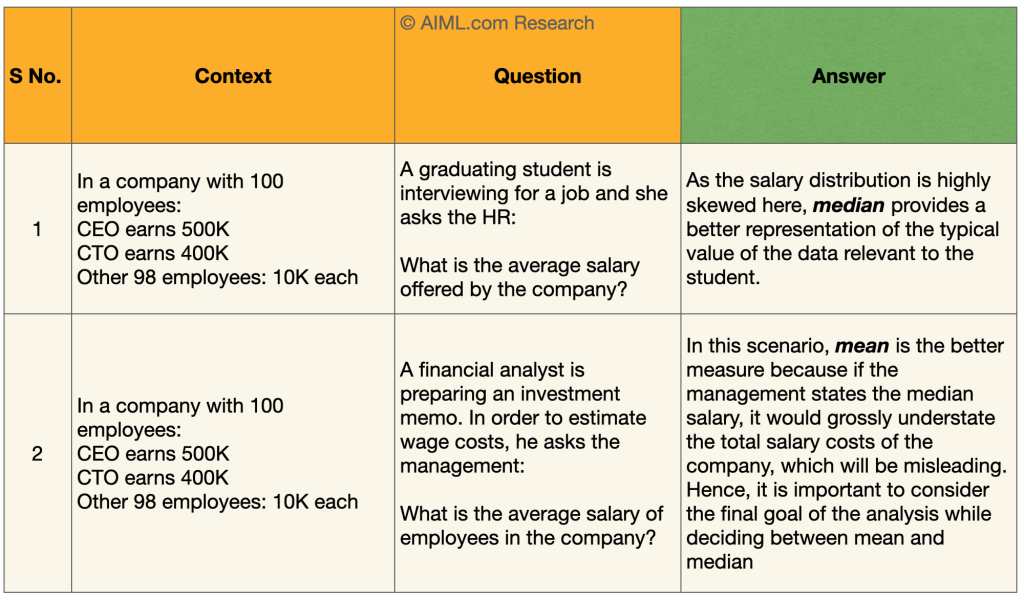The height and width of the screenshot is (600, 1024).
Task: Click 'average salary of employees in the company' question
Action: (531, 526)
